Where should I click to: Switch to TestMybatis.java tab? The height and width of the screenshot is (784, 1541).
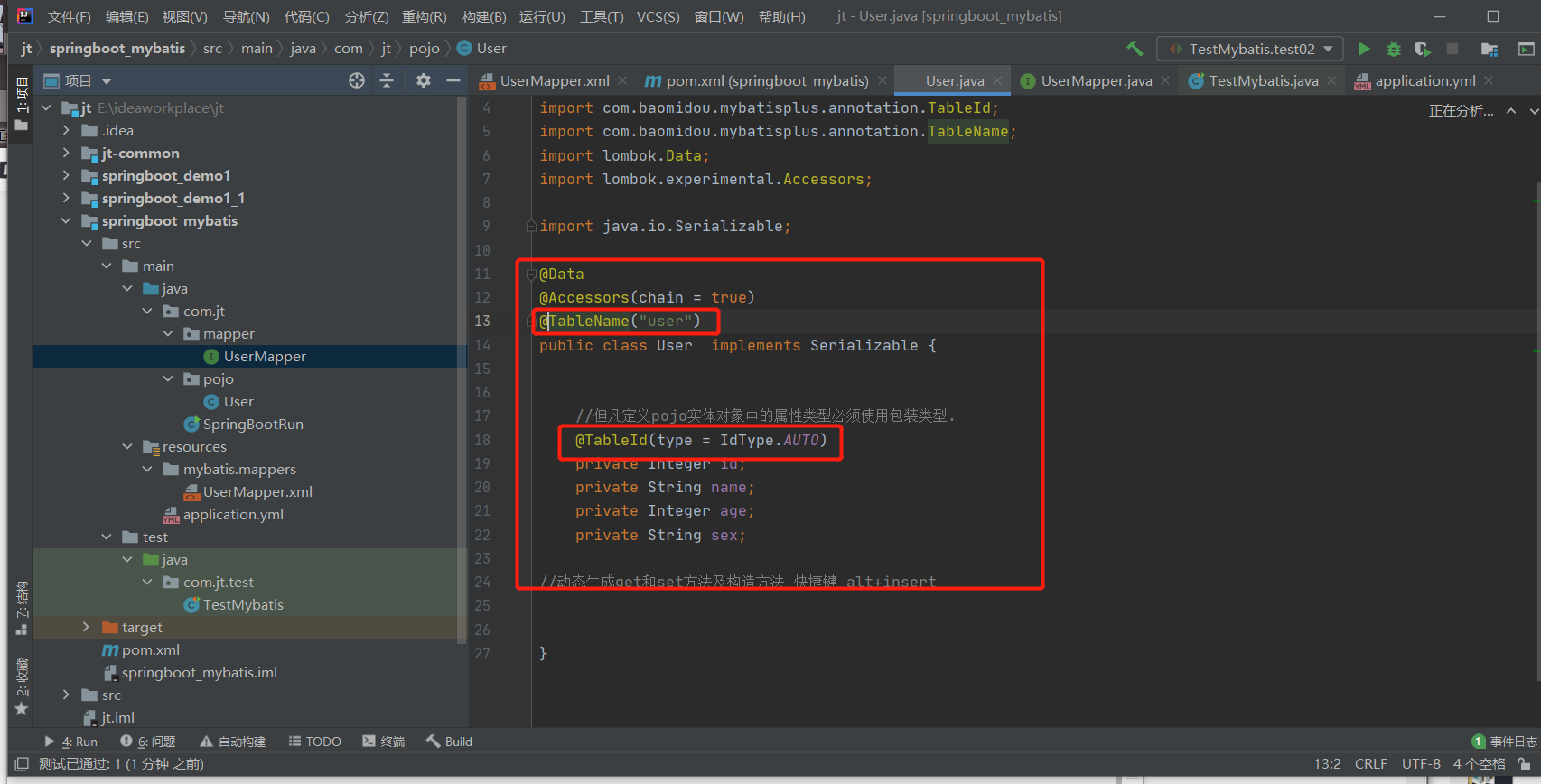[1263, 80]
